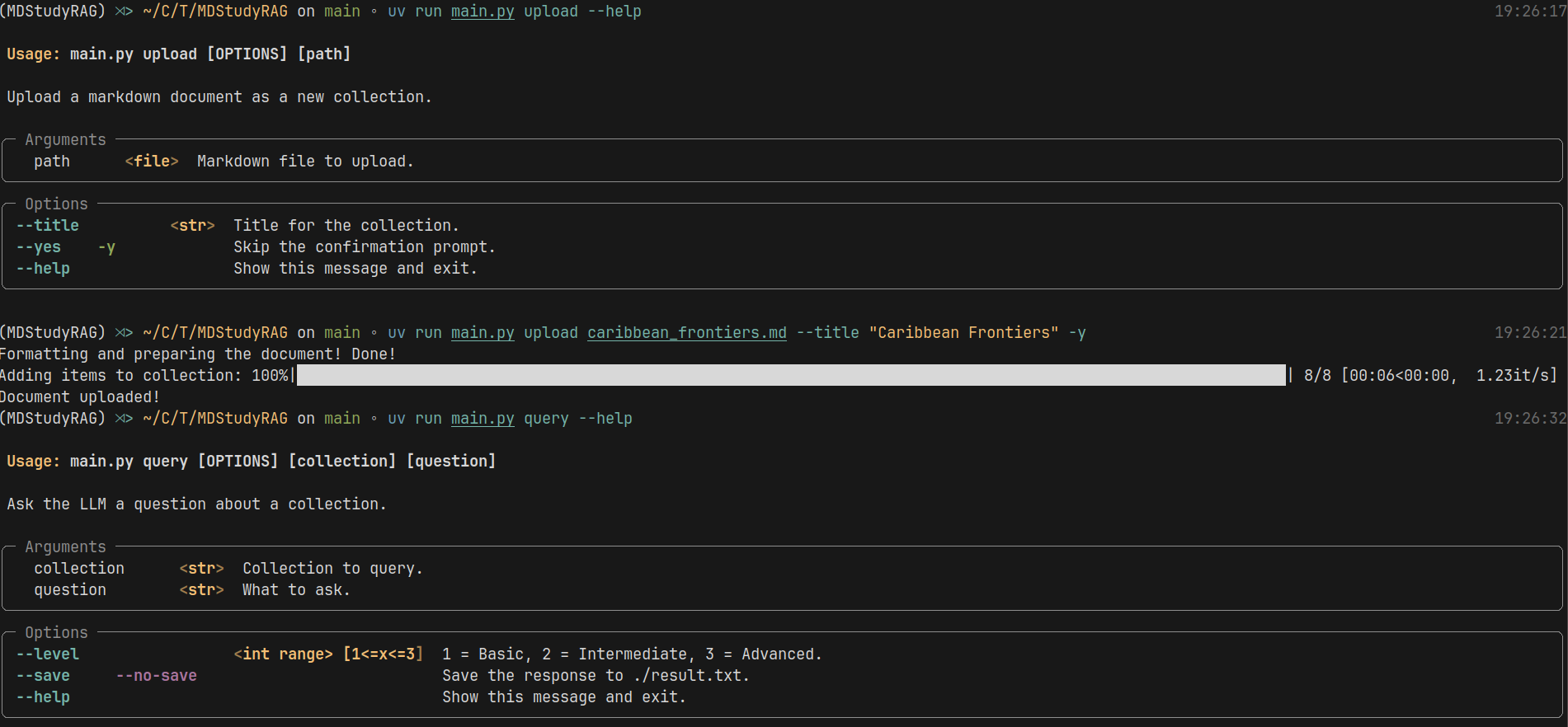Click "Upload a markdown document" description
This screenshot has height=727, width=1568.
coord(219,96)
